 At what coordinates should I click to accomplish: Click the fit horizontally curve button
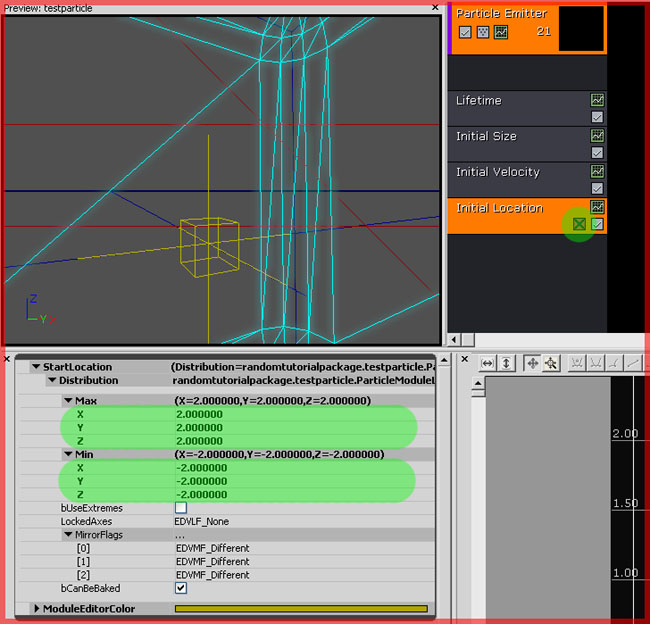coord(488,363)
